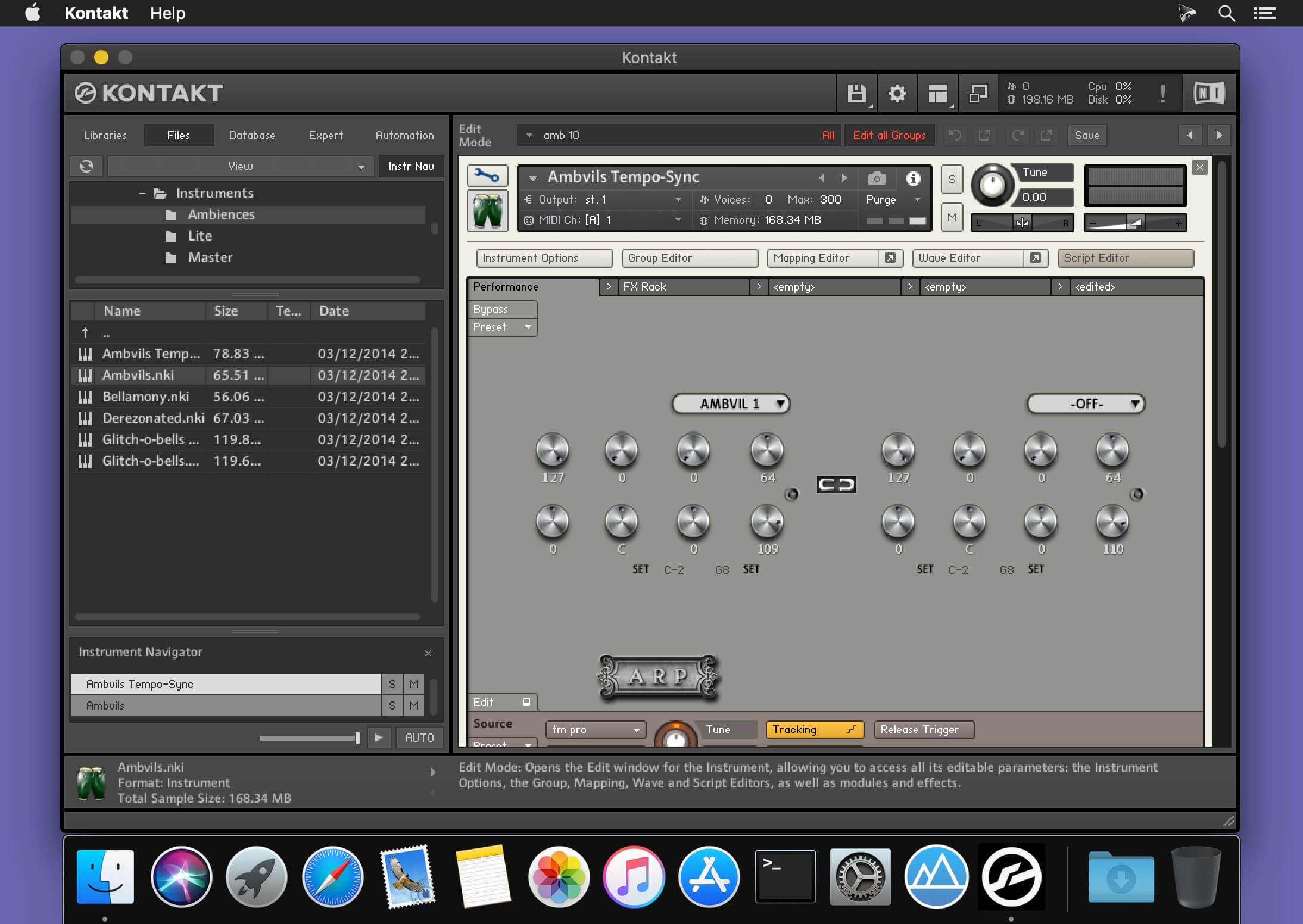Click the exclamation panic restart icon
The height and width of the screenshot is (924, 1303).
1162,93
